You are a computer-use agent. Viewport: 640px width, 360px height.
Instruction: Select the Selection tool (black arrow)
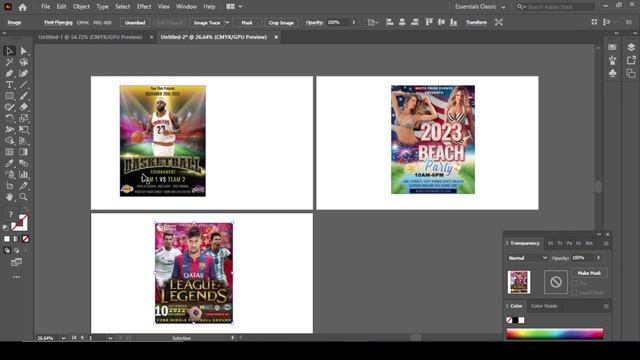pos(9,51)
